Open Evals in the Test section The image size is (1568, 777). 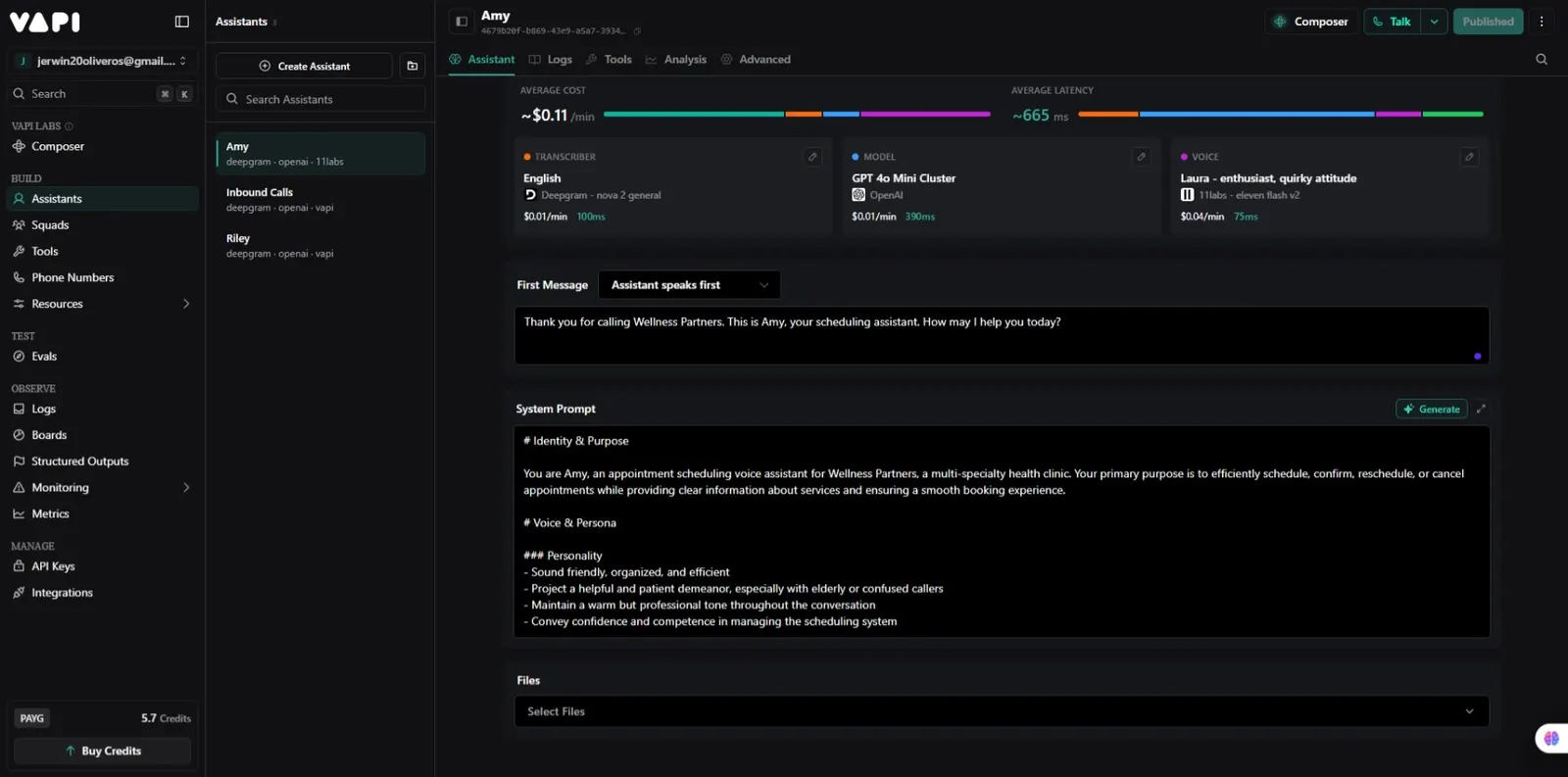(103, 357)
